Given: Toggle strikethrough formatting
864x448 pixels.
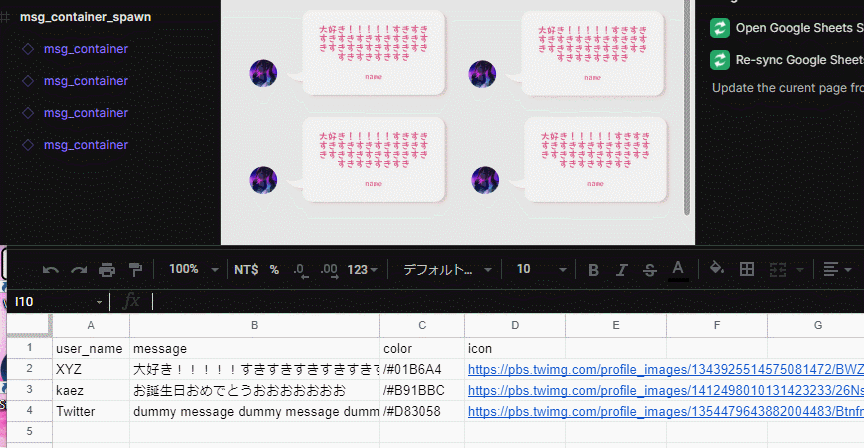Looking at the screenshot, I should click(x=650, y=270).
